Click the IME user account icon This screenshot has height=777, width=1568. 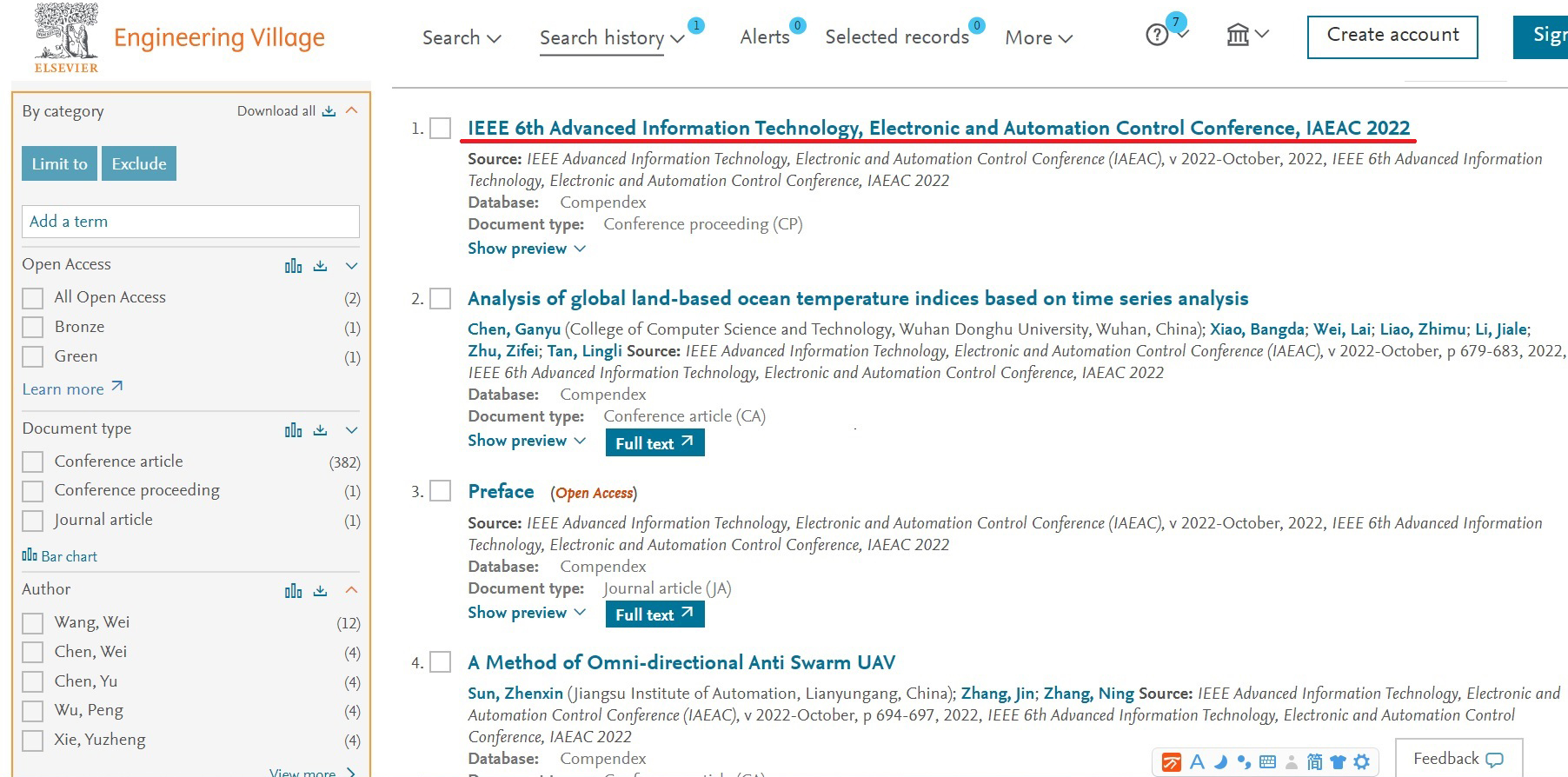point(1292,763)
